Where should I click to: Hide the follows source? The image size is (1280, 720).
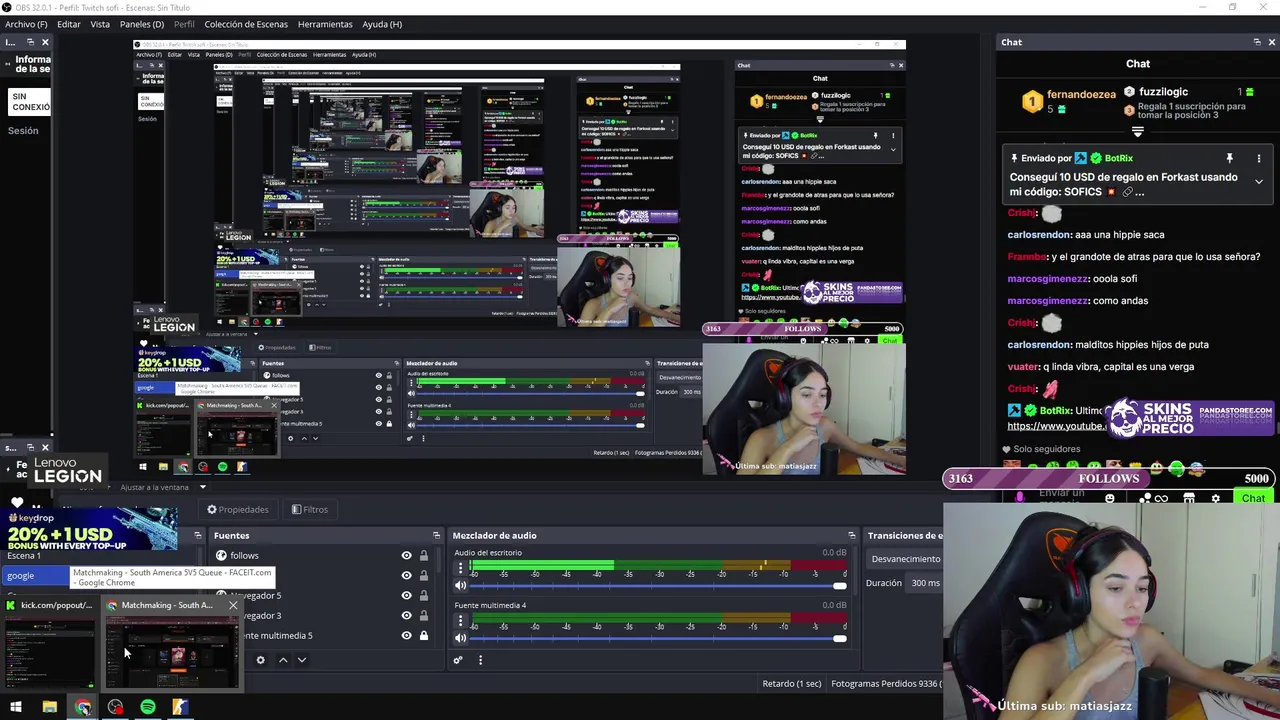pos(406,556)
